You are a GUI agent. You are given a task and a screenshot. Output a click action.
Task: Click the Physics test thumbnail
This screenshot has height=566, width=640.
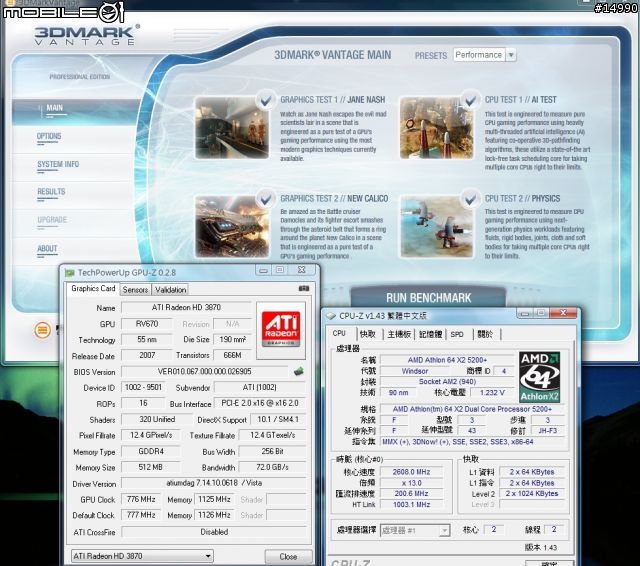click(437, 226)
